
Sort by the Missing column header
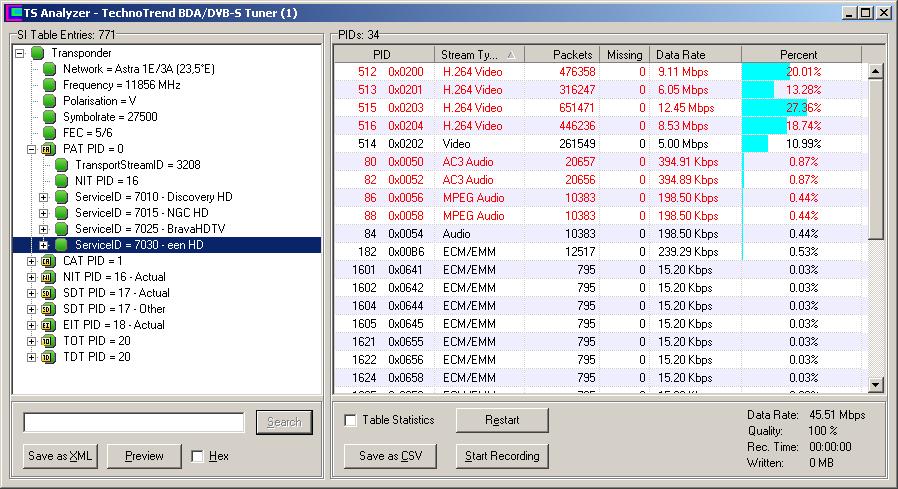coord(624,55)
